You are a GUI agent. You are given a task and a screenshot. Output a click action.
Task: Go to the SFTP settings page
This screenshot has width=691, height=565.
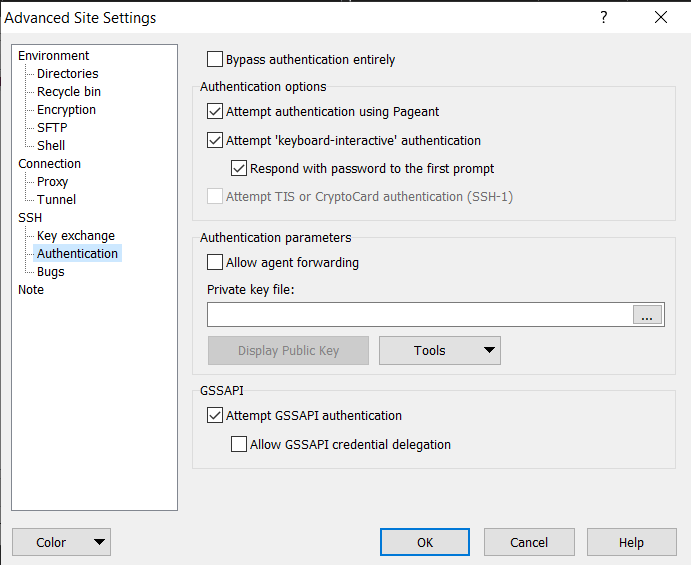(52, 128)
